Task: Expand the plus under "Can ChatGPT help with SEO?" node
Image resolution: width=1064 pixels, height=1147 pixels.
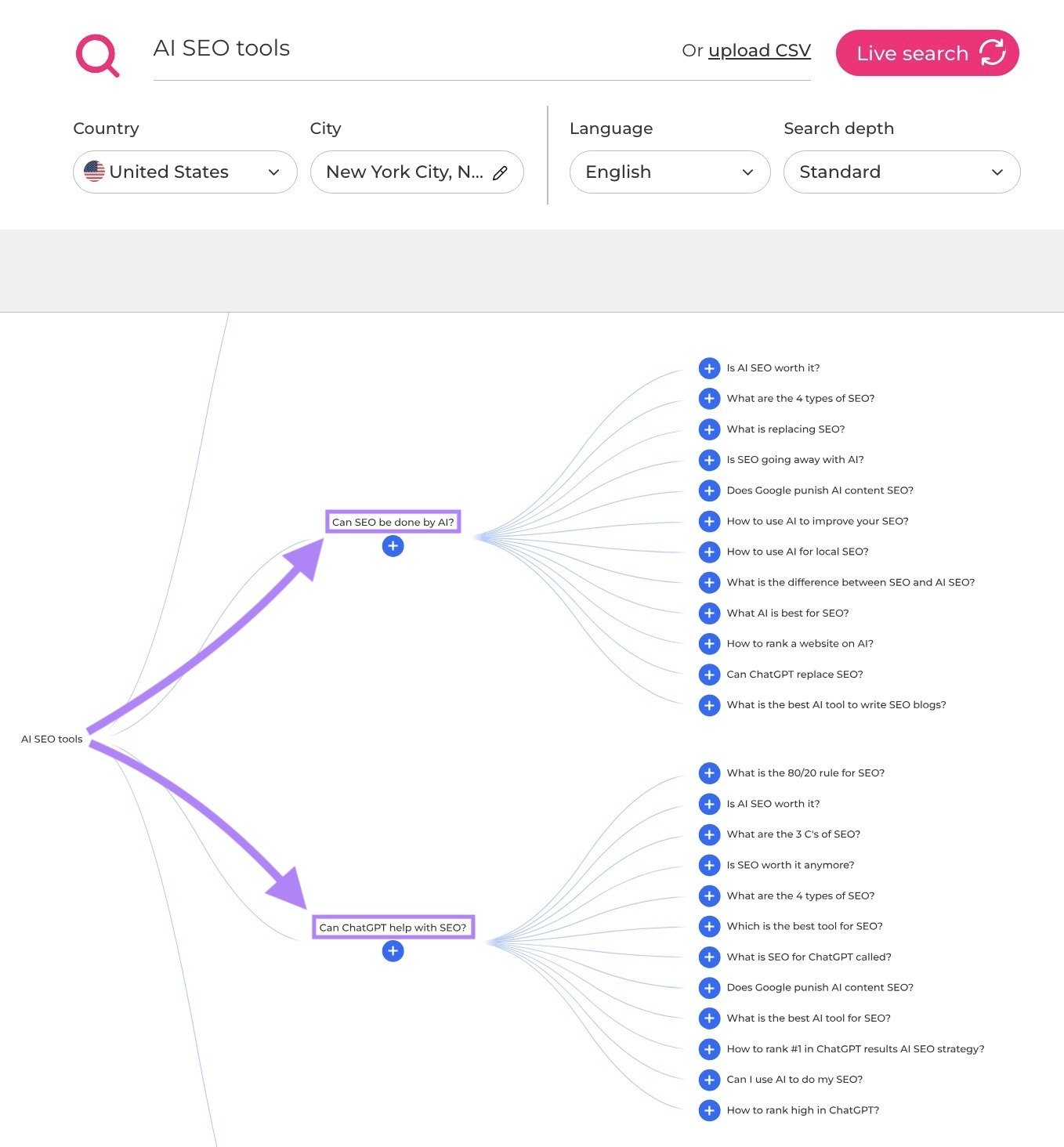Action: (x=393, y=952)
